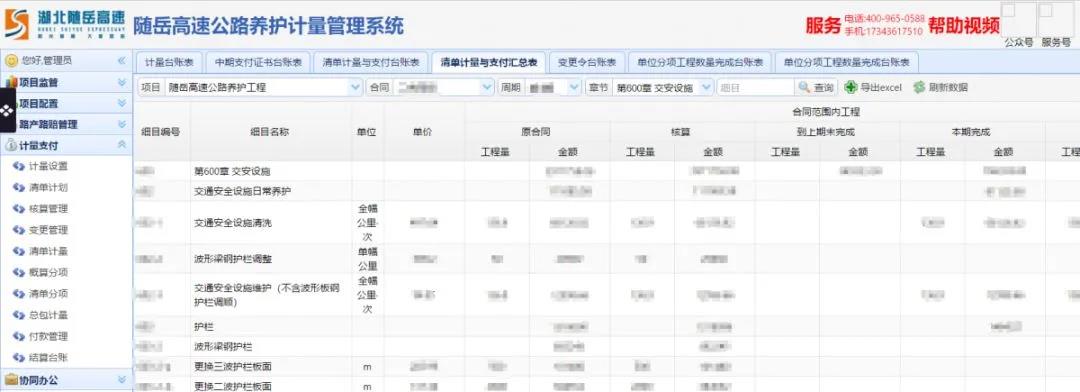Image resolution: width=1080 pixels, height=392 pixels.
Task: Open 结算台账 in the sidebar
Action: pos(48,358)
